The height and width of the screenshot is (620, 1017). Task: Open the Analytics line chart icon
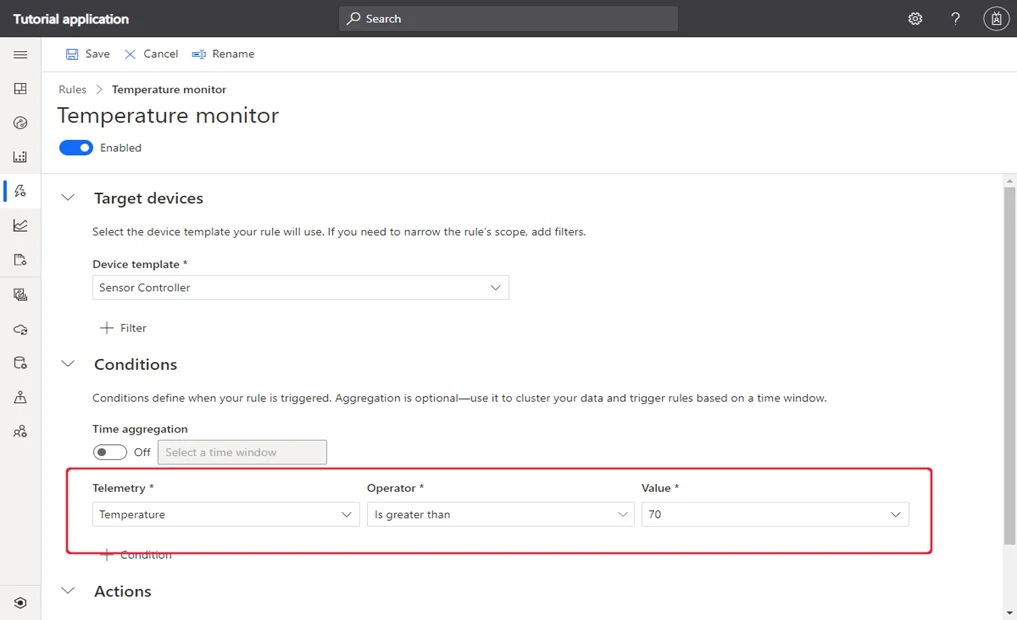pyautogui.click(x=20, y=225)
